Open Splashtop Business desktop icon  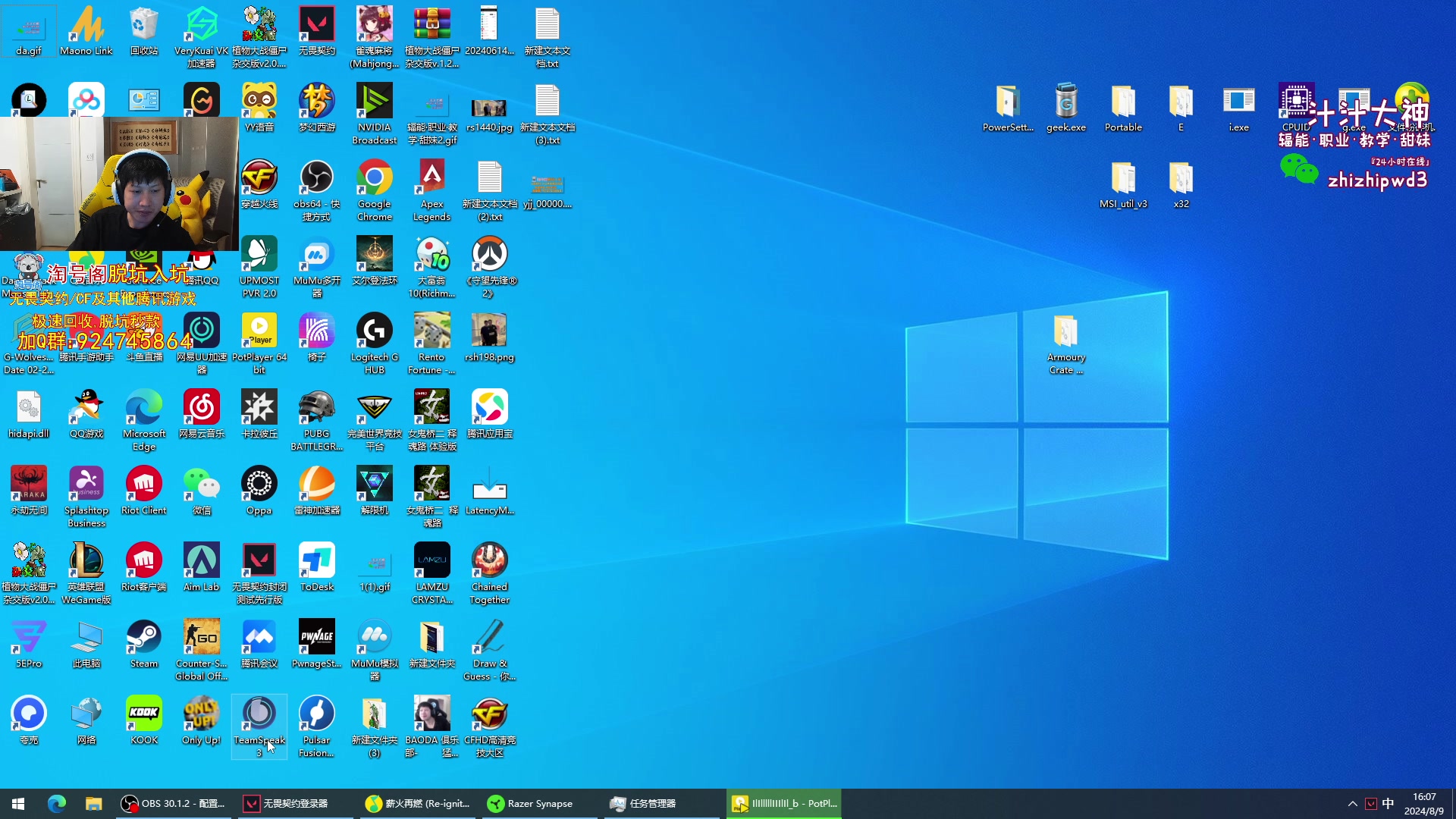[86, 497]
